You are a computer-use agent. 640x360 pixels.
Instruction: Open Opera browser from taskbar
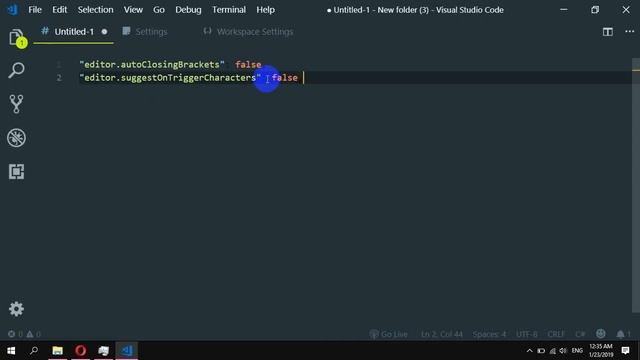pos(80,351)
